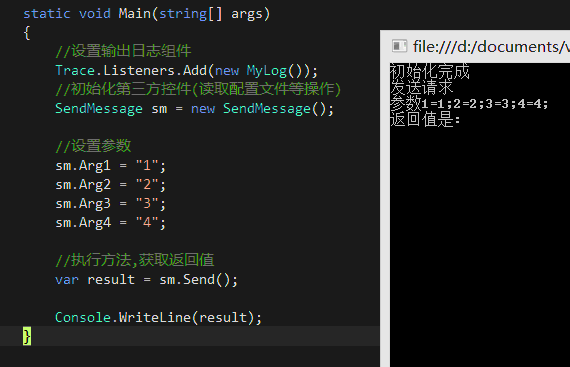Click the sm.Send() method call
Image resolution: width=570 pixels, height=367 pixels.
pyautogui.click(x=198, y=280)
